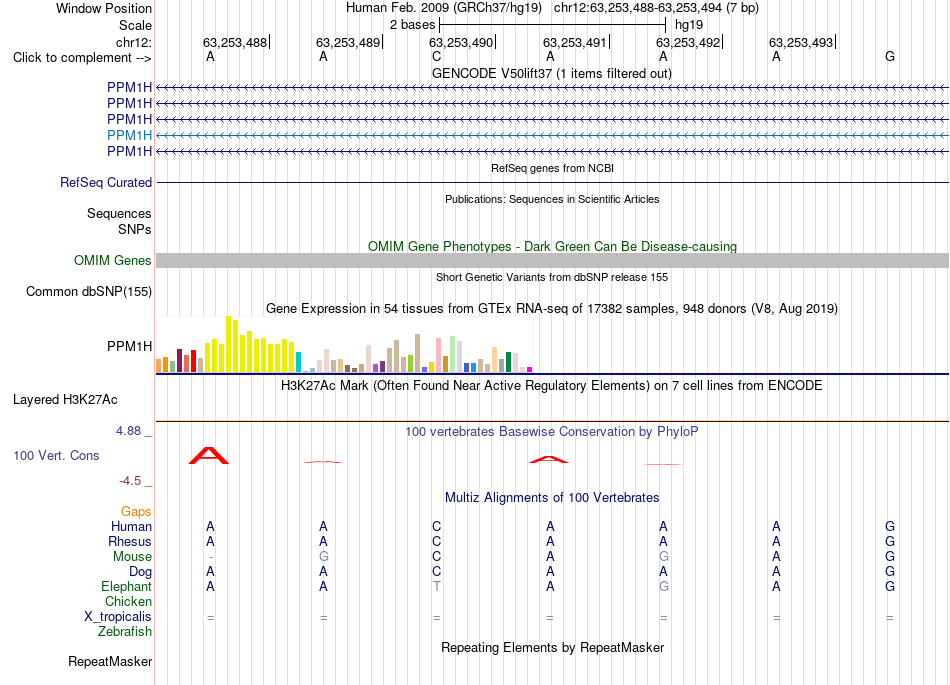Viewport: 950px width, 685px height.
Task: Click the magenta bar ending the GTEx chart
Action: point(530,369)
